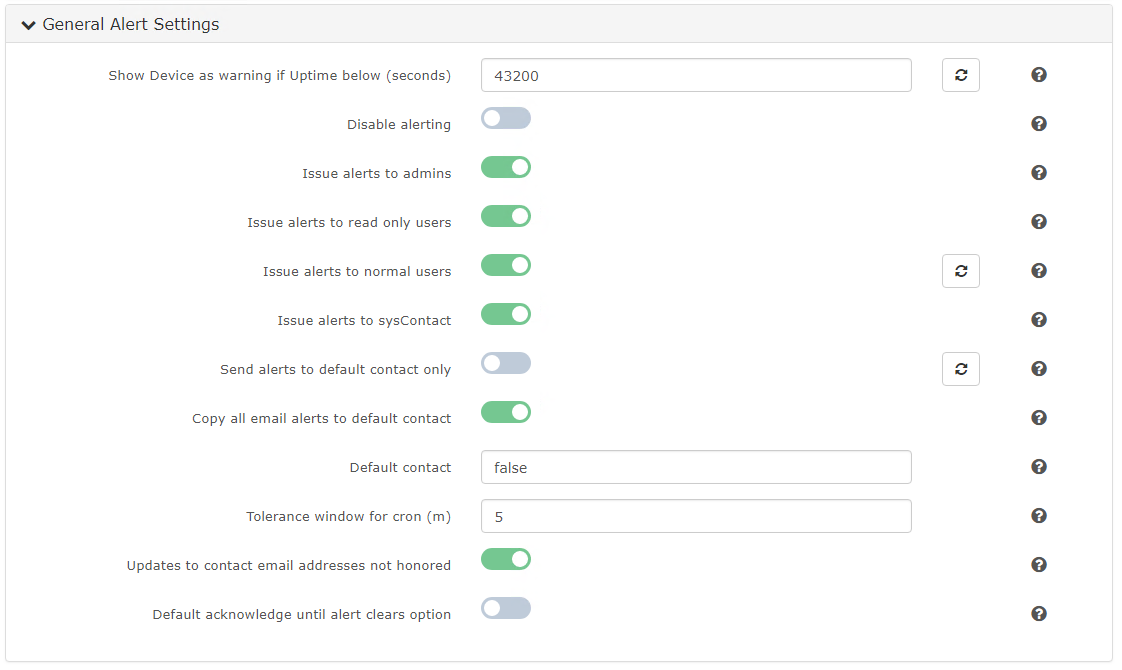The image size is (1122, 670).
Task: Open help for Issue alerts to sysContact
Action: click(1038, 319)
